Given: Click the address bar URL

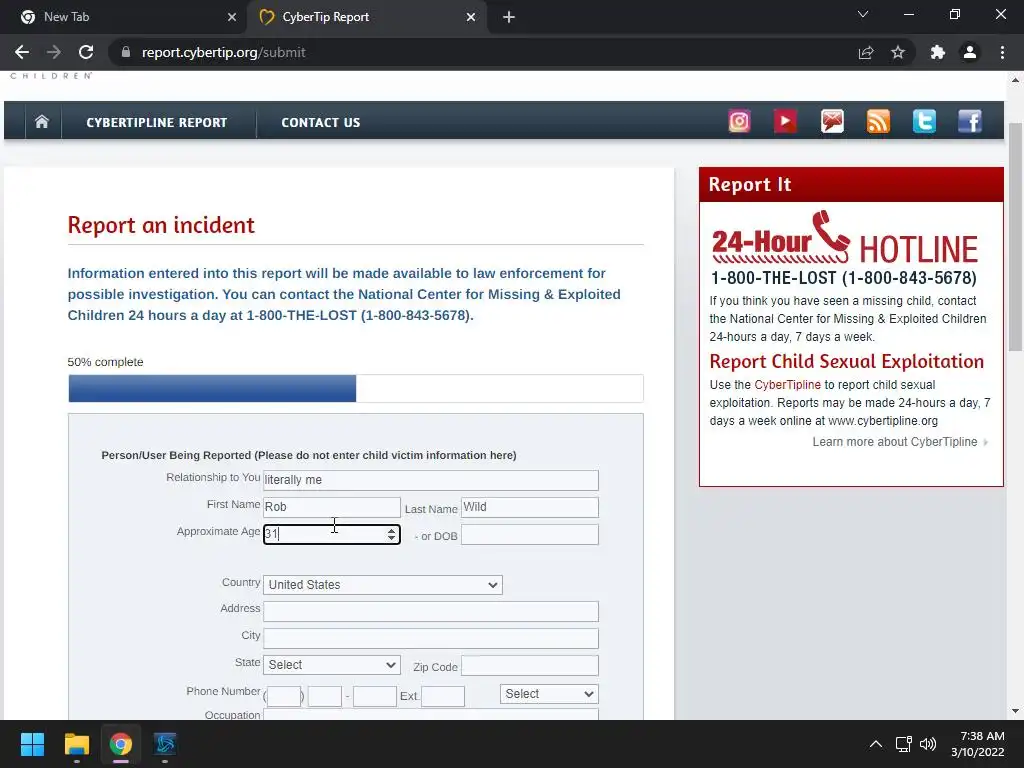Looking at the screenshot, I should tap(223, 52).
